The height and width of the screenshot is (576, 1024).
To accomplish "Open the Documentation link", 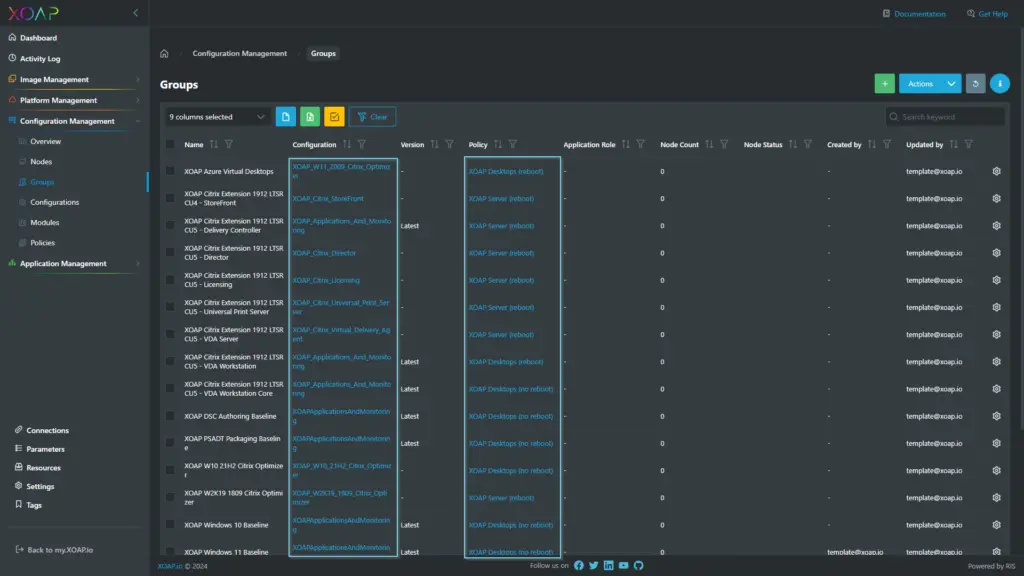I will pyautogui.click(x=914, y=14).
